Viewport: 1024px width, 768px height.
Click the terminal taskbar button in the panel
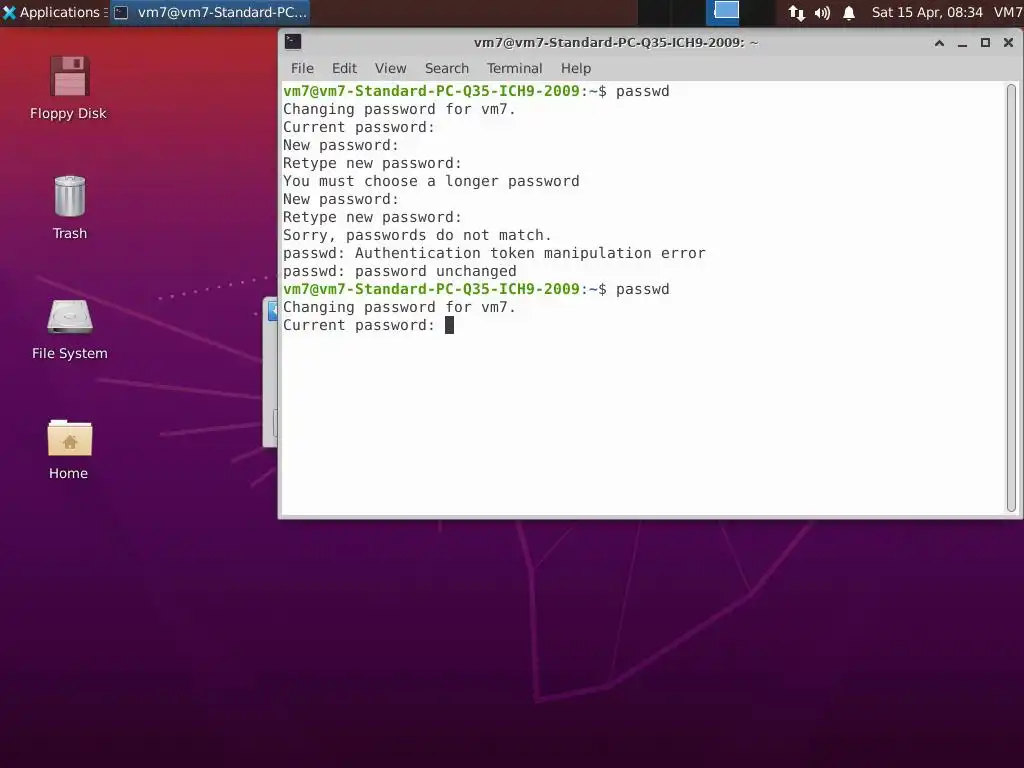(210, 12)
